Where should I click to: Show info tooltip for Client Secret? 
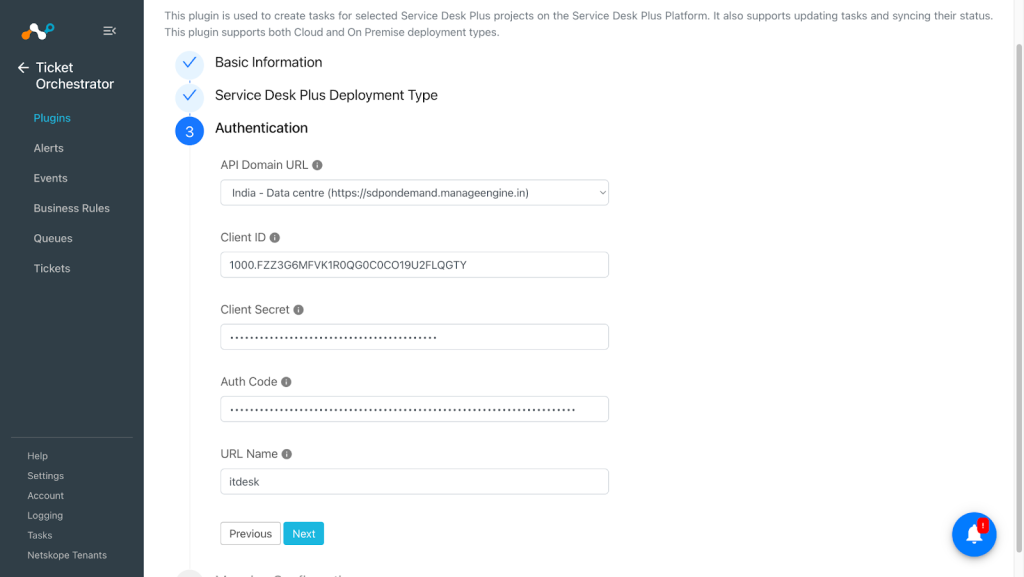point(298,310)
